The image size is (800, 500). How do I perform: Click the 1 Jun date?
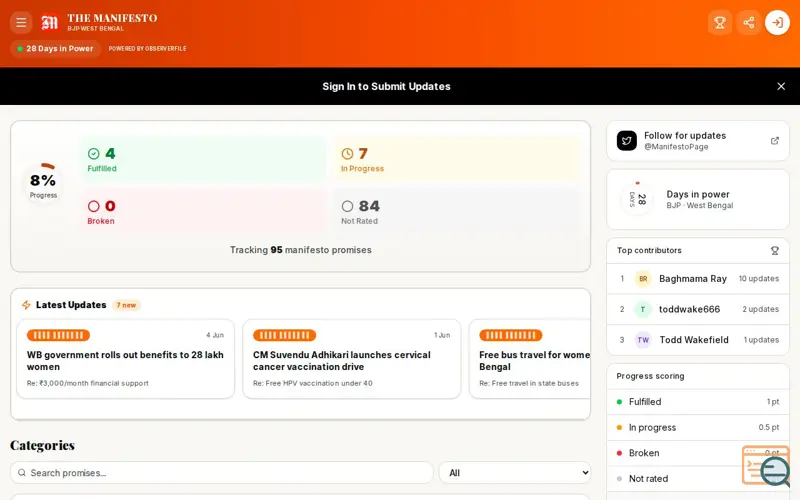coord(442,335)
